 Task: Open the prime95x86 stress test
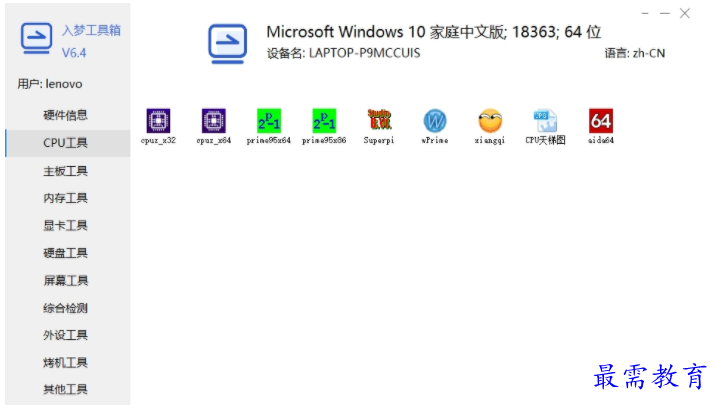click(x=324, y=126)
